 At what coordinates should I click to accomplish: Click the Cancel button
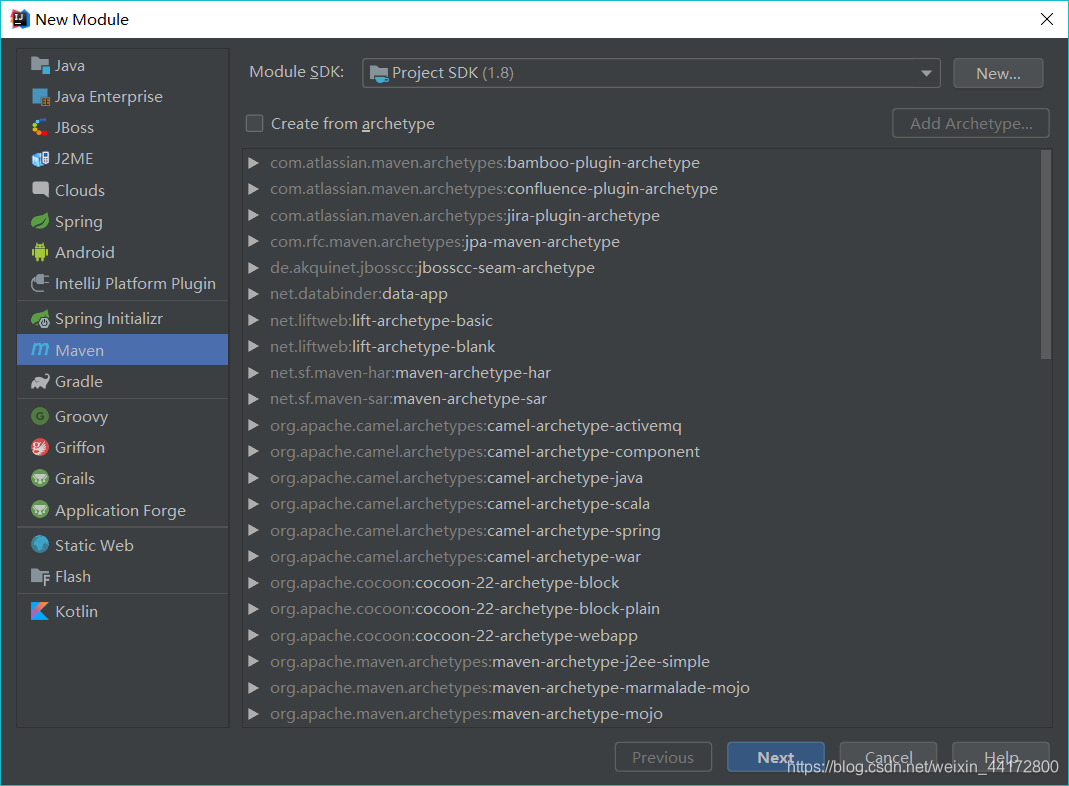(888, 757)
